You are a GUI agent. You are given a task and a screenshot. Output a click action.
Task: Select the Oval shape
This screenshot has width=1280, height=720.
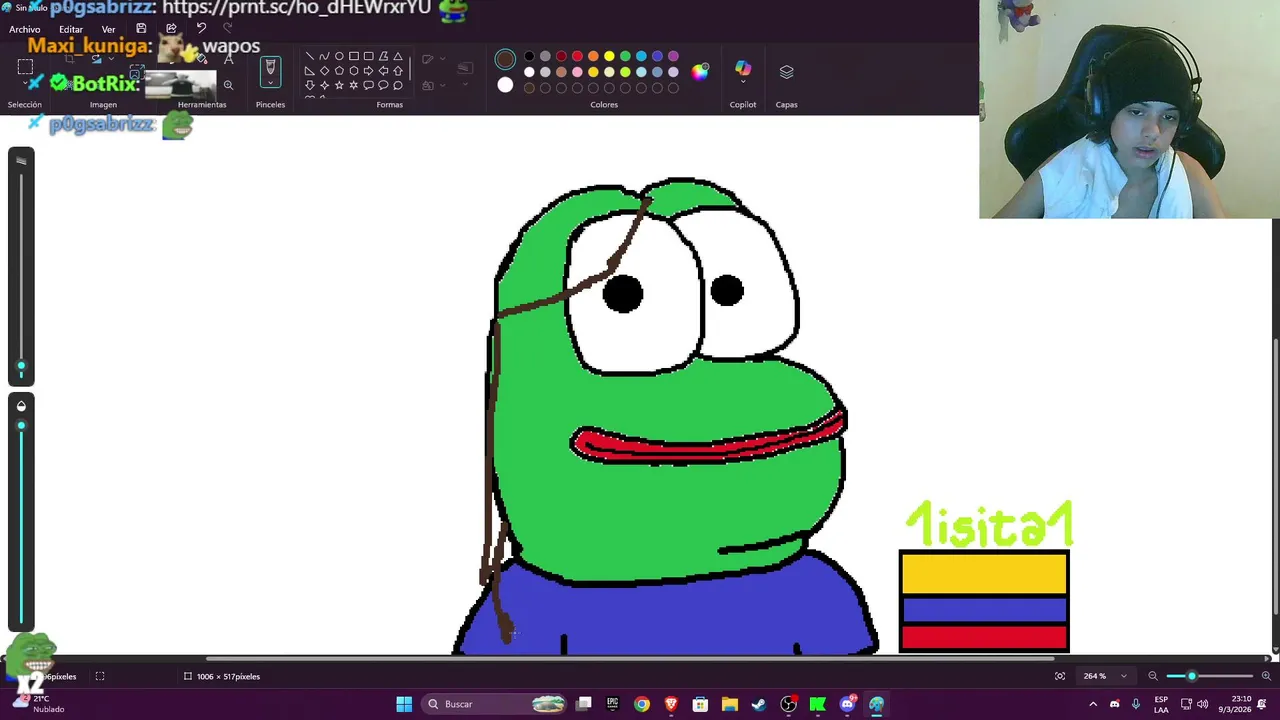pos(339,56)
